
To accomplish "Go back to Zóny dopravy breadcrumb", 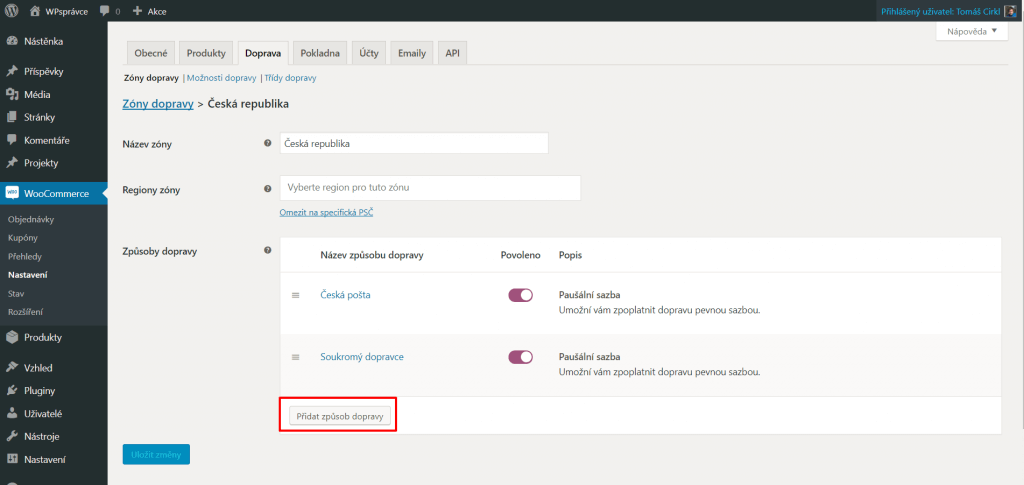I will point(158,104).
